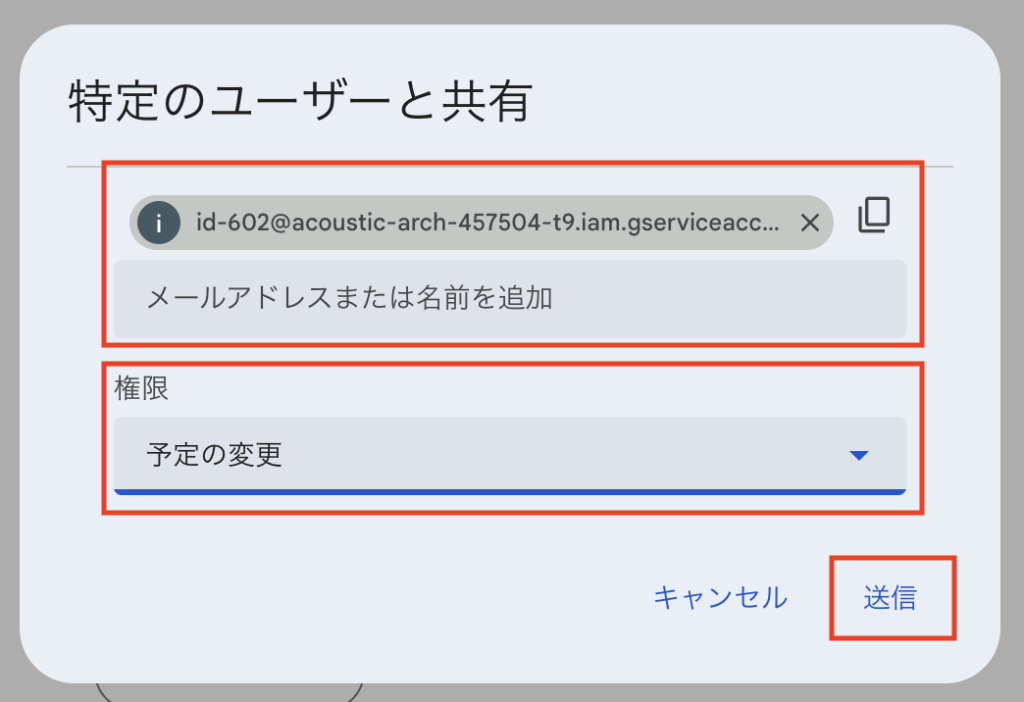Screen dimensions: 1024x702
Task: Click the gap between the email chip and copy icon
Action: click(x=845, y=223)
